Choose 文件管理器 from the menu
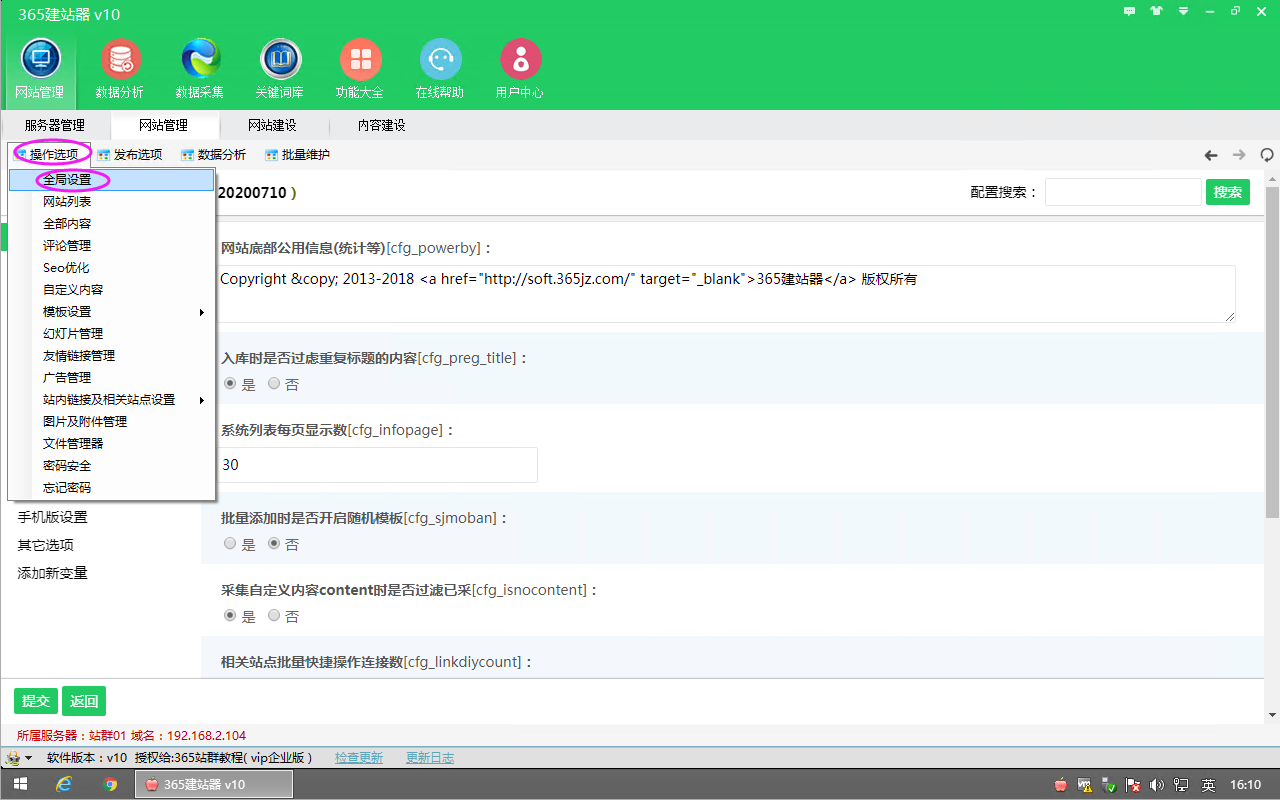 tap(112, 444)
